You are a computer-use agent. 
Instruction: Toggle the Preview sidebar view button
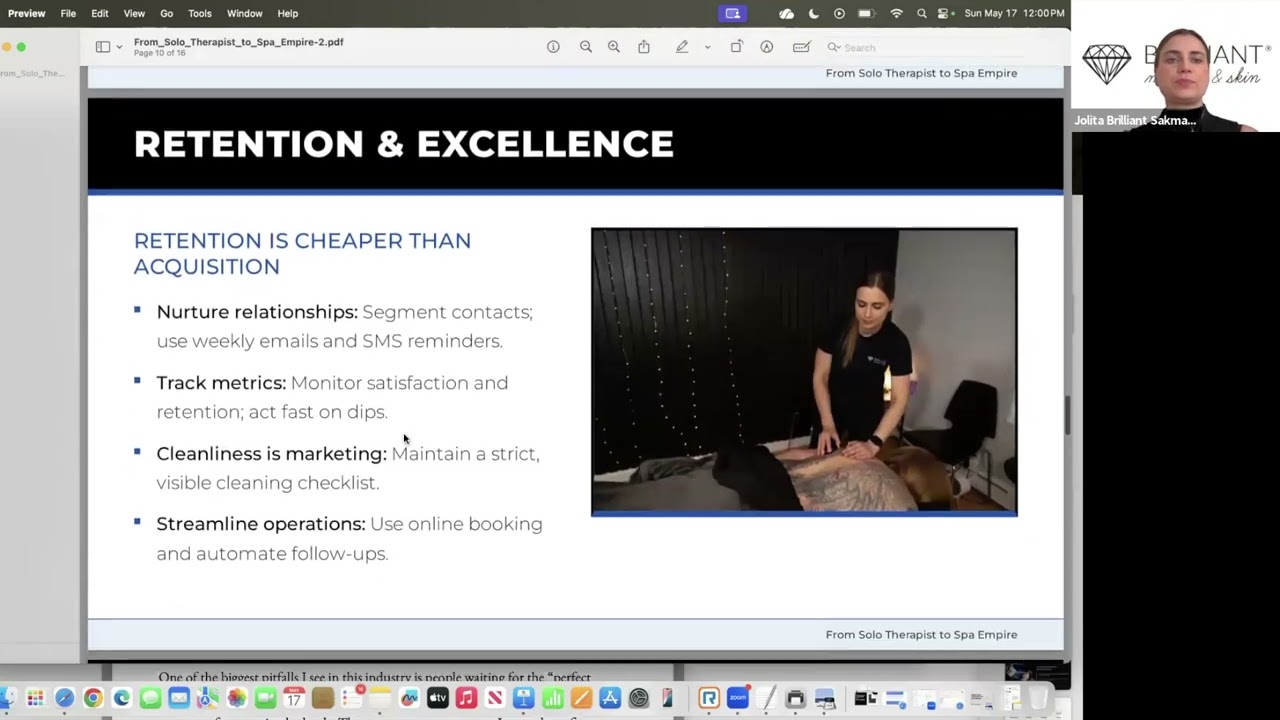[103, 47]
